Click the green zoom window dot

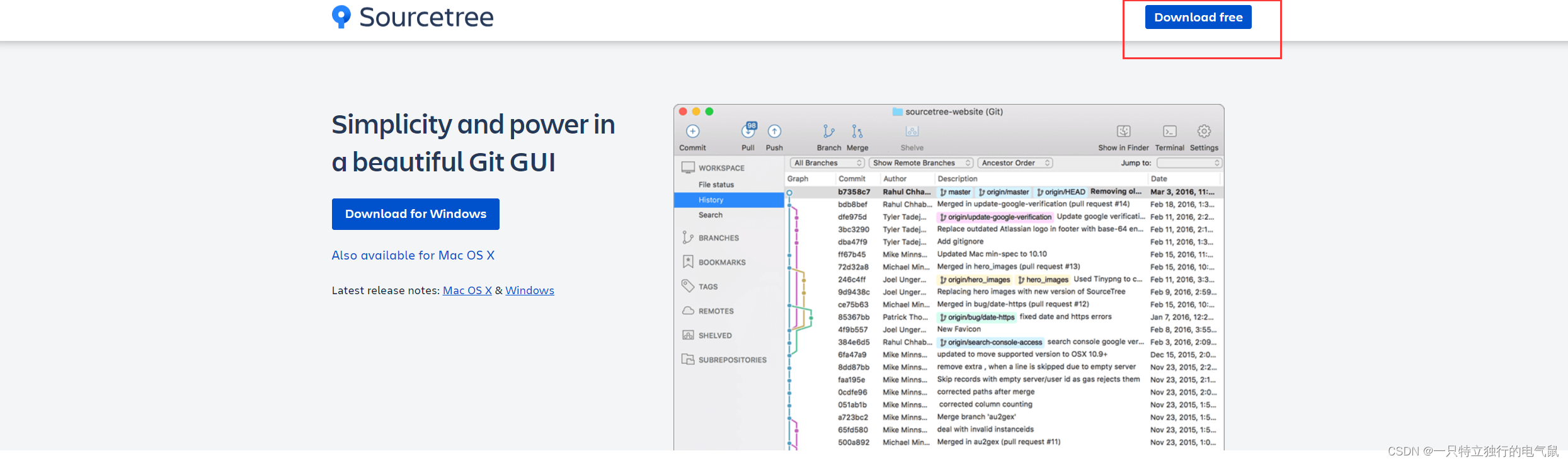(x=709, y=111)
